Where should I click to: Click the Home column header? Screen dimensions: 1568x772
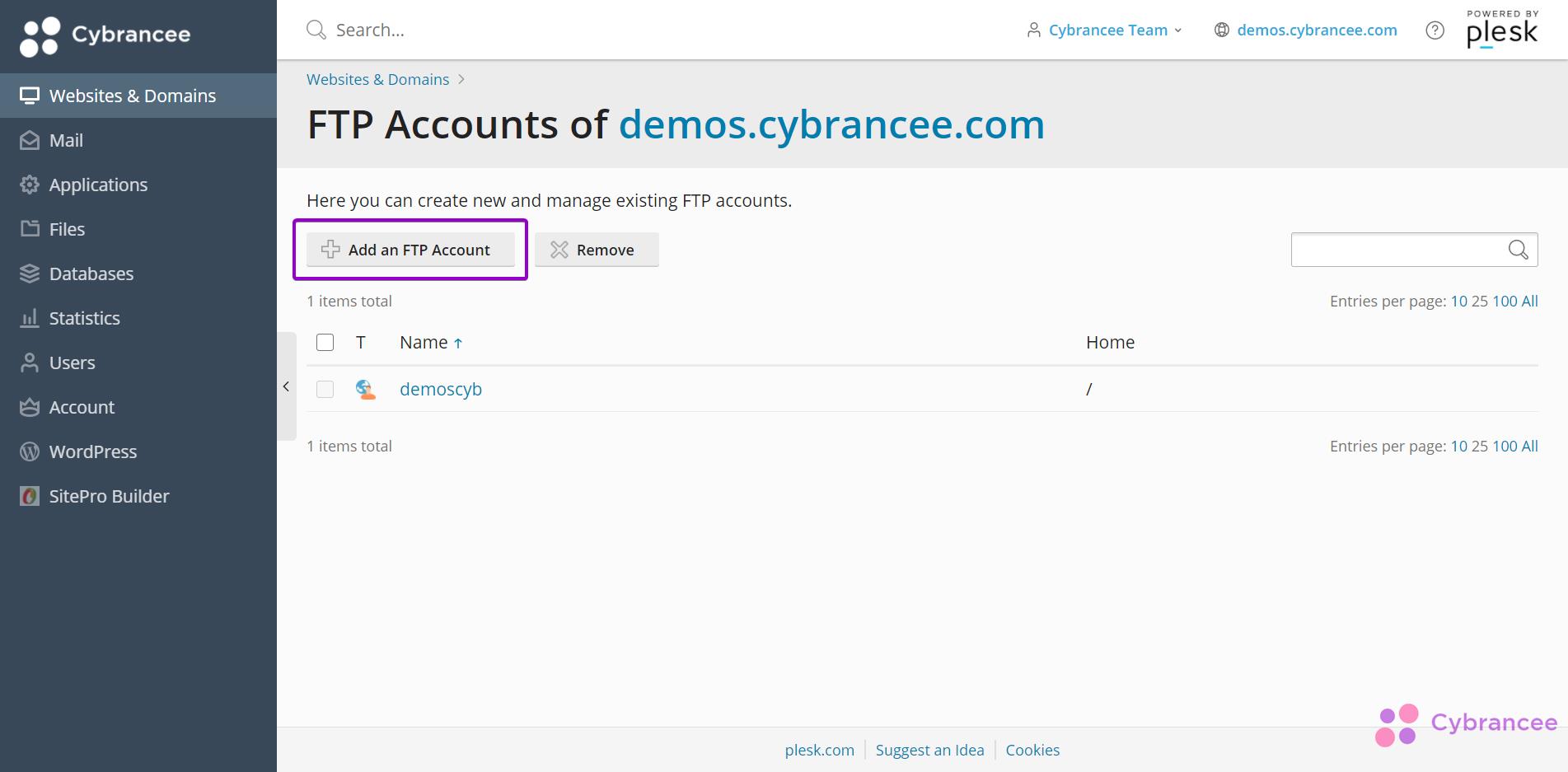click(x=1110, y=342)
